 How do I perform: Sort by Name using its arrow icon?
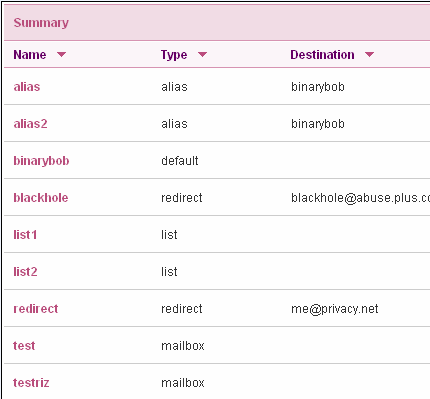61,54
